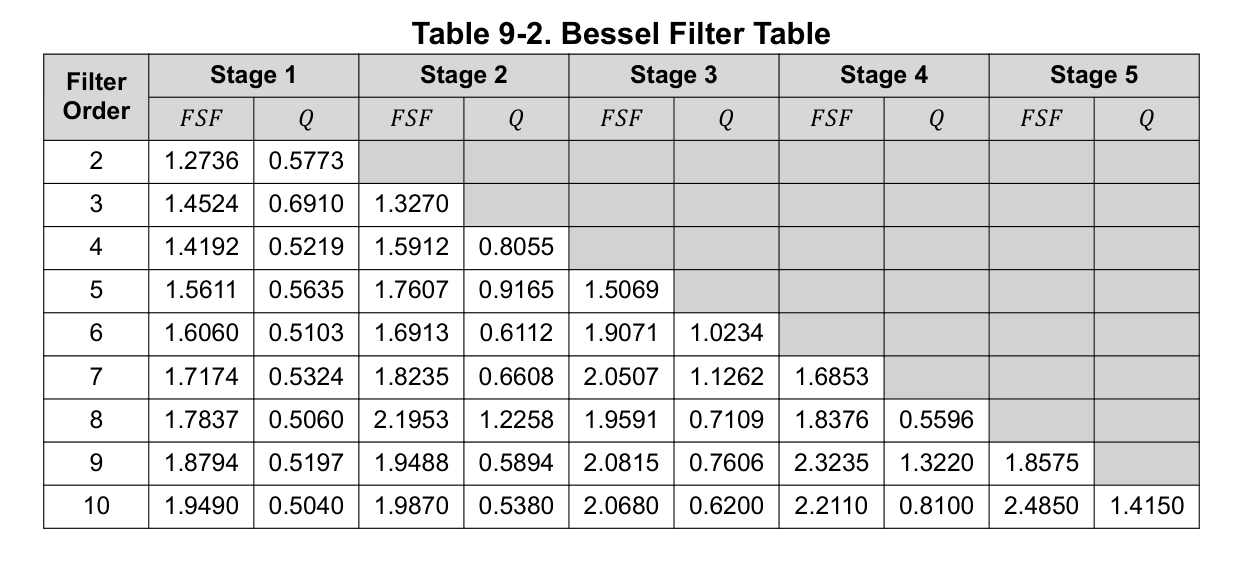The image size is (1250, 574).
Task: Click the table title Bessel Filter Table
Action: pos(621,33)
